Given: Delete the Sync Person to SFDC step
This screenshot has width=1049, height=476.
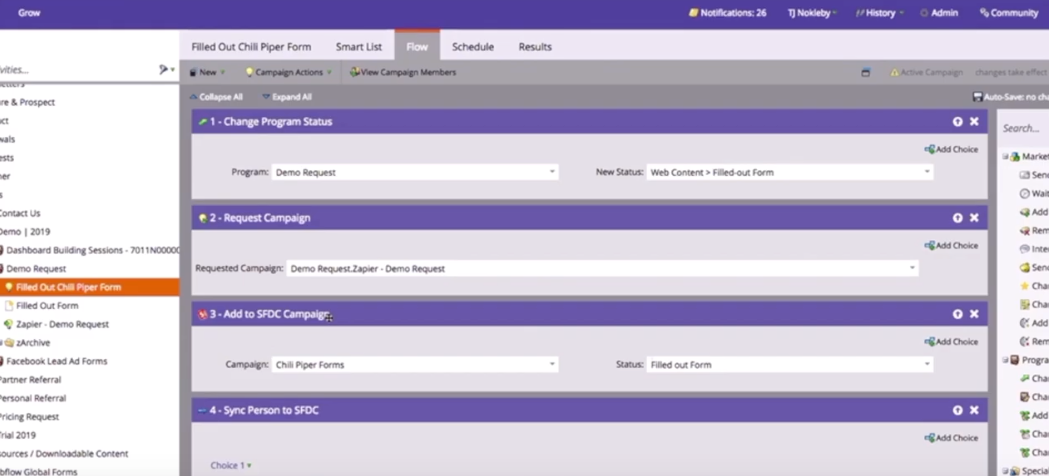Looking at the screenshot, I should [x=974, y=410].
